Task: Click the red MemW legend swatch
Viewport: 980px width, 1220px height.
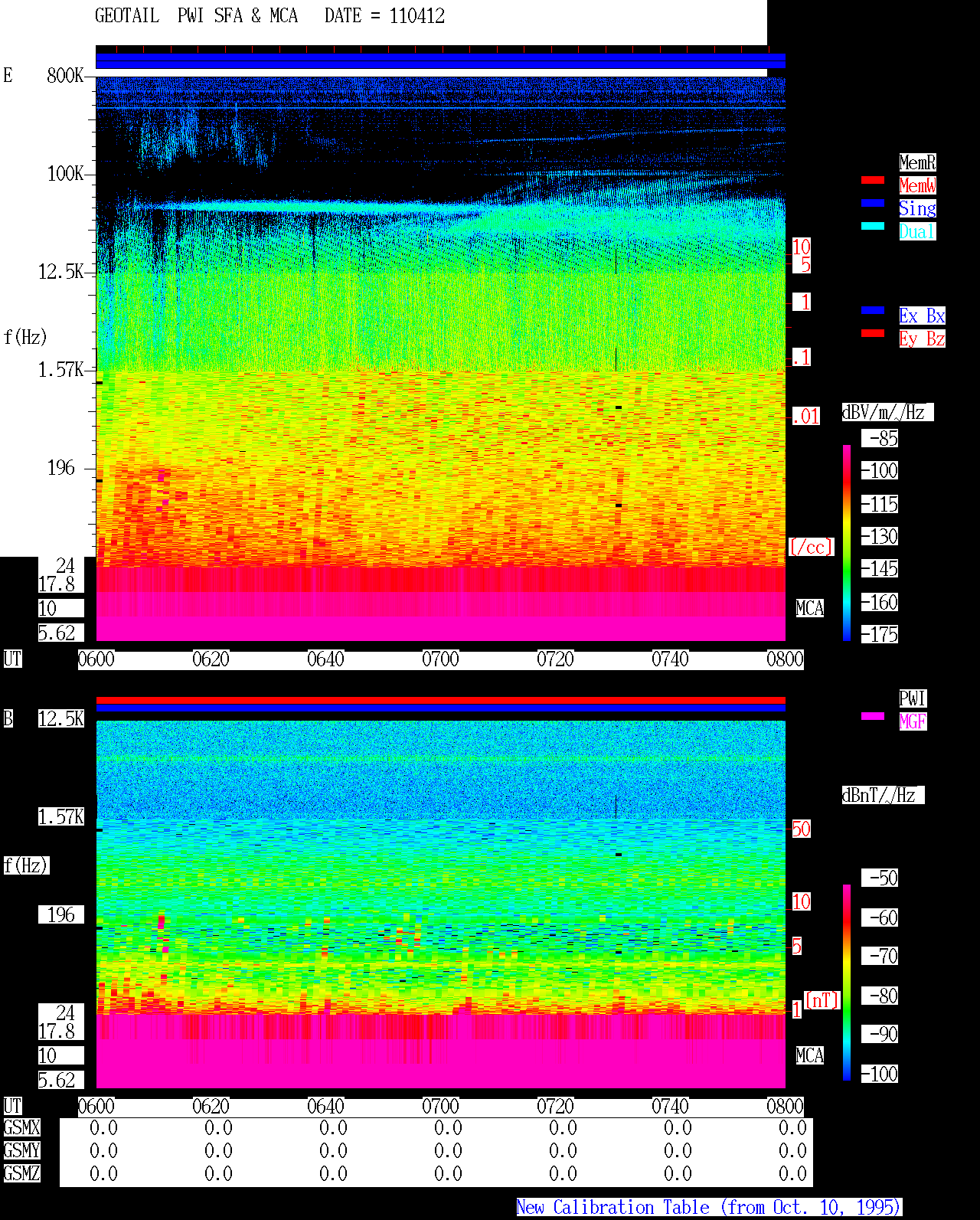Action: (873, 180)
